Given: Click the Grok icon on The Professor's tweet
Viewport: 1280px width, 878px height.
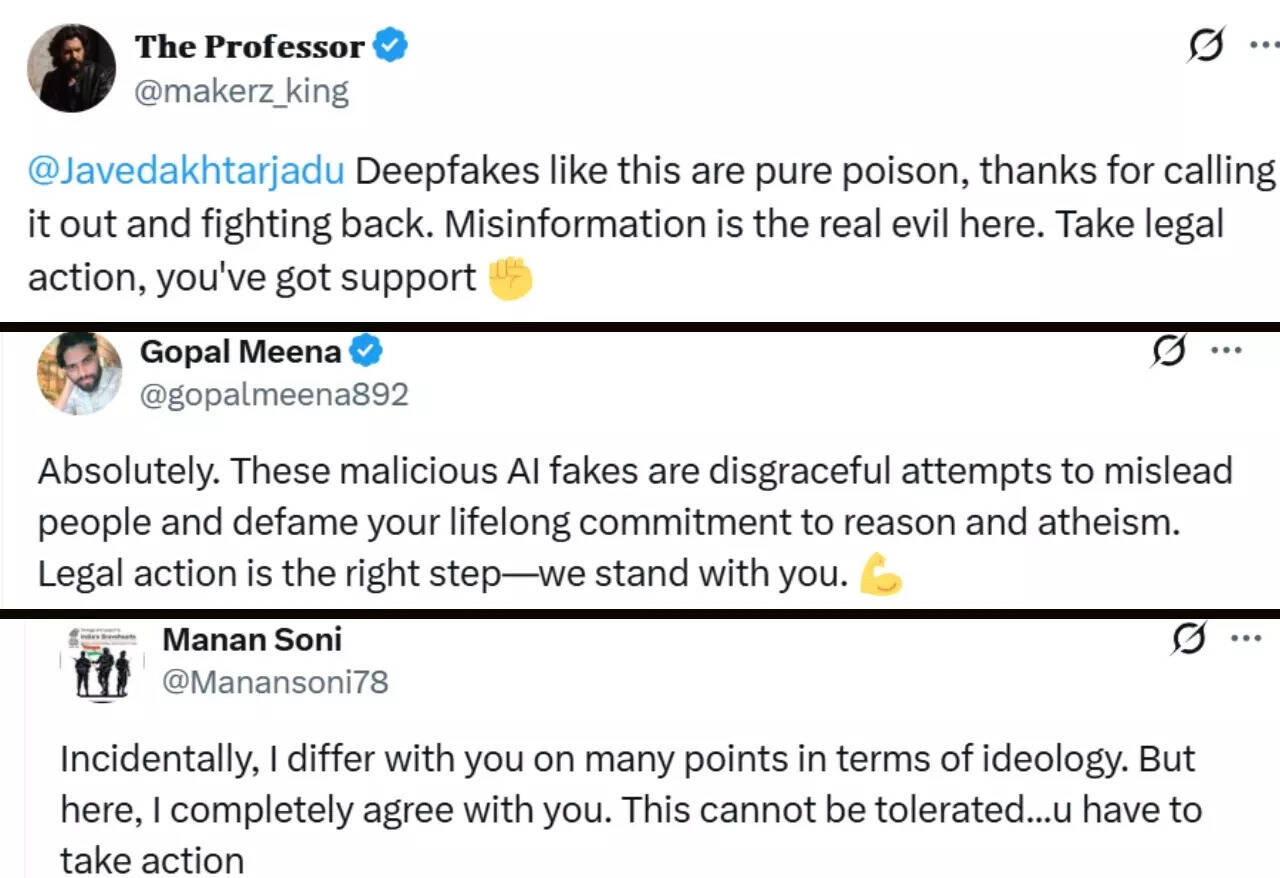Looking at the screenshot, I should tap(1208, 46).
